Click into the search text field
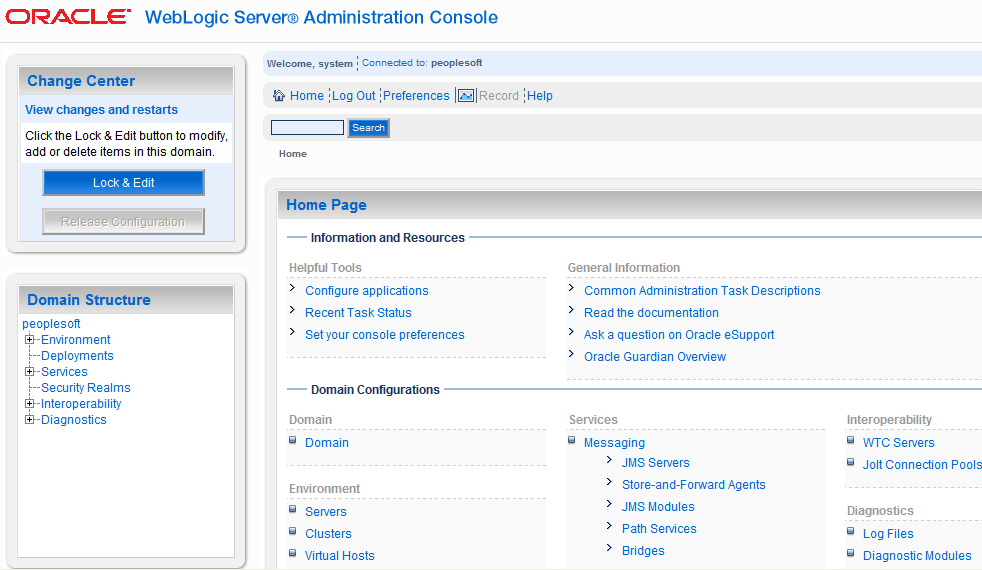 [308, 128]
